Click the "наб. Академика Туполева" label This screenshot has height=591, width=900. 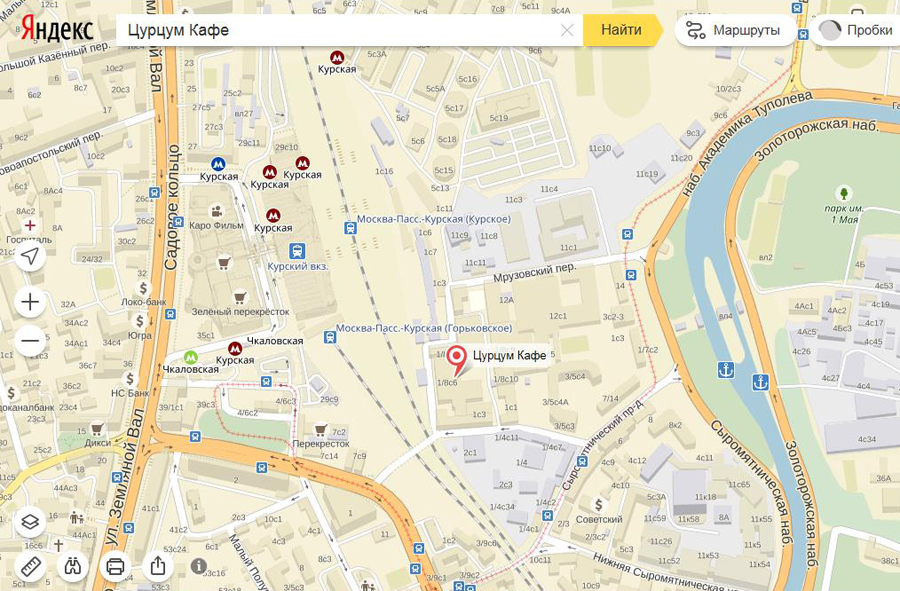[x=747, y=144]
